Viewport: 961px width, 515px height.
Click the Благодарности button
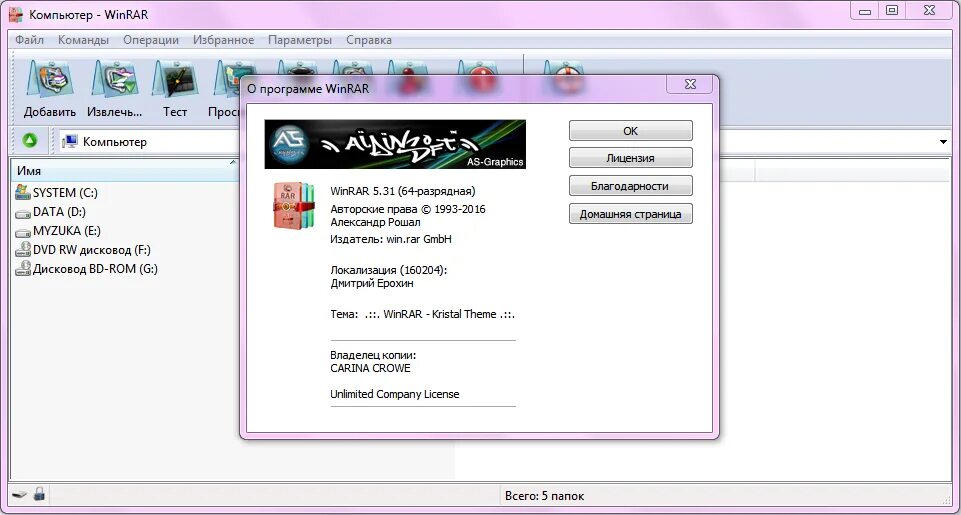[631, 186]
